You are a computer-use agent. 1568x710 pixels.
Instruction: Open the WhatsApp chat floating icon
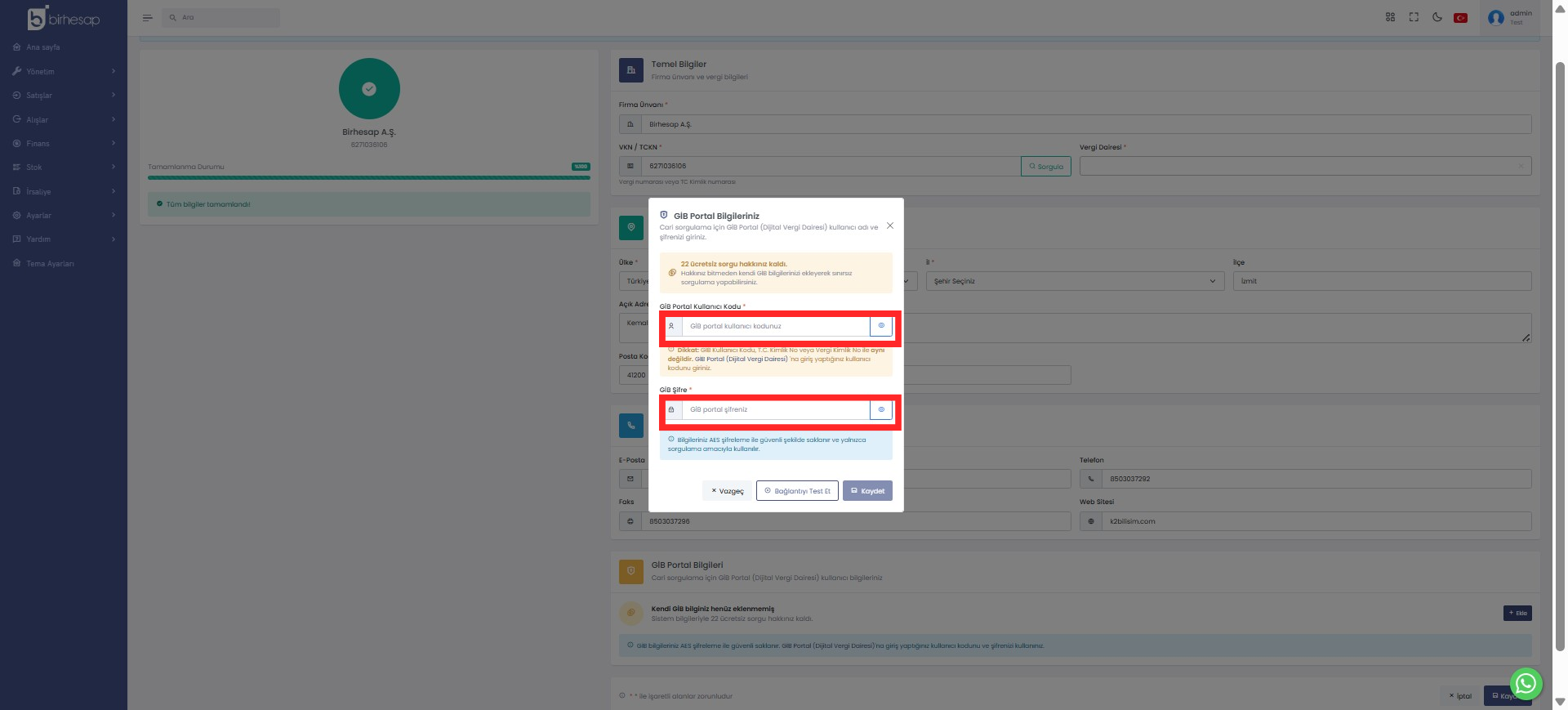[1526, 684]
